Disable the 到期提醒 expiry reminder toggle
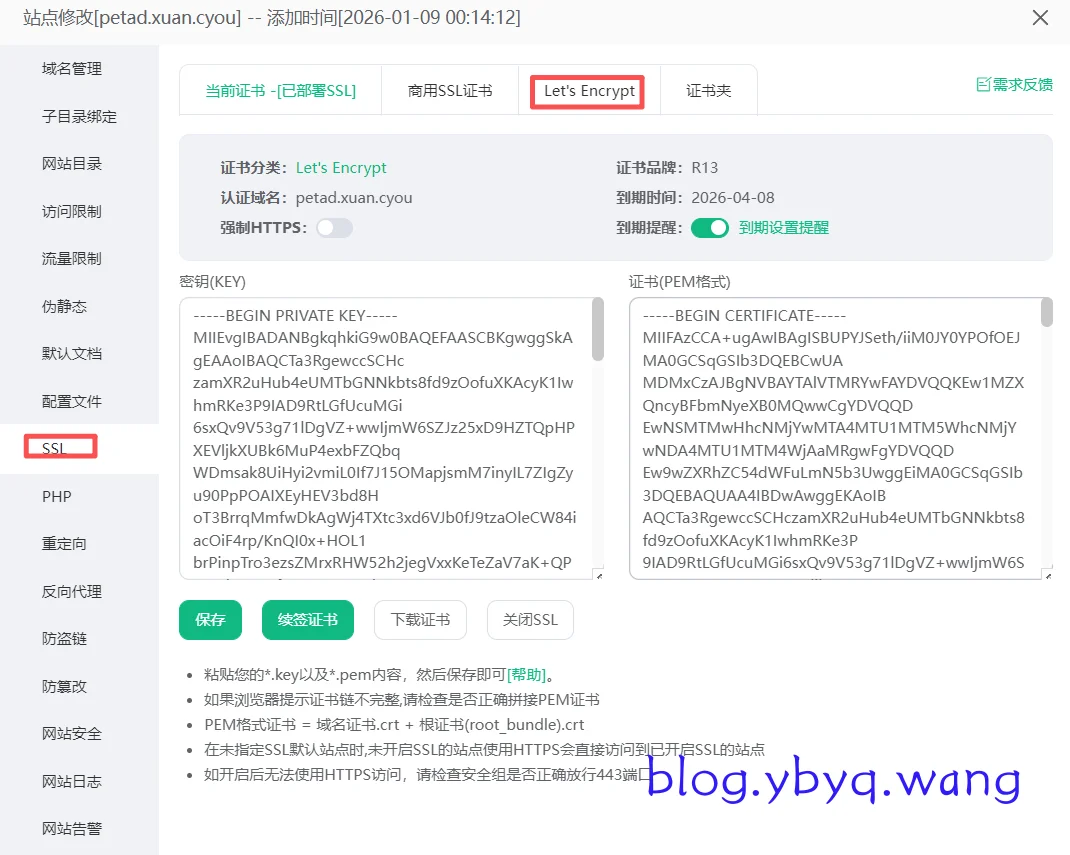The width and height of the screenshot is (1070, 855). tap(710, 228)
